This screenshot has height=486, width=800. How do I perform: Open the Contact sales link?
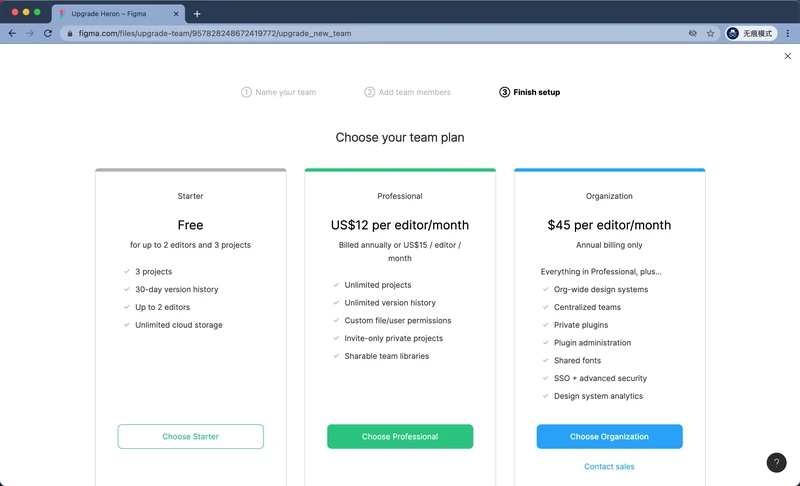[609, 467]
